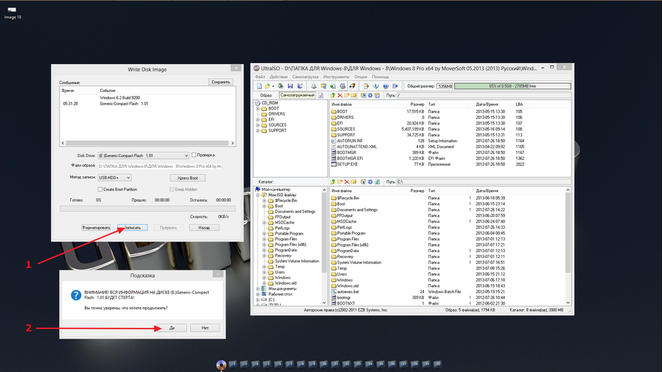662x372 pixels.
Task: Click the round blue info icon in main toolbar
Action: pos(385,86)
